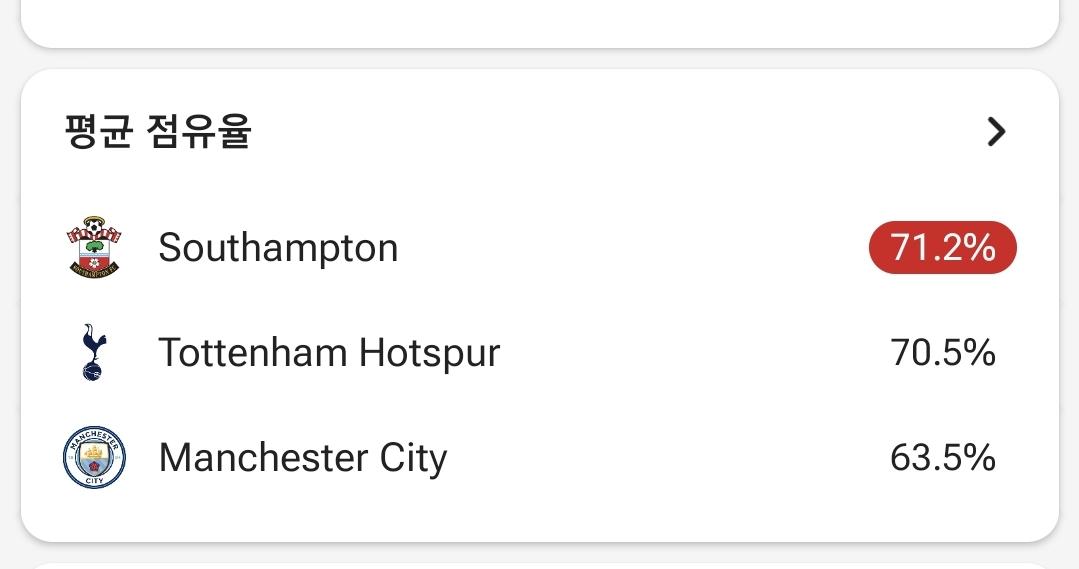This screenshot has width=1079, height=569.
Task: Tap the CITY text on Manchester crest
Action: point(94,480)
